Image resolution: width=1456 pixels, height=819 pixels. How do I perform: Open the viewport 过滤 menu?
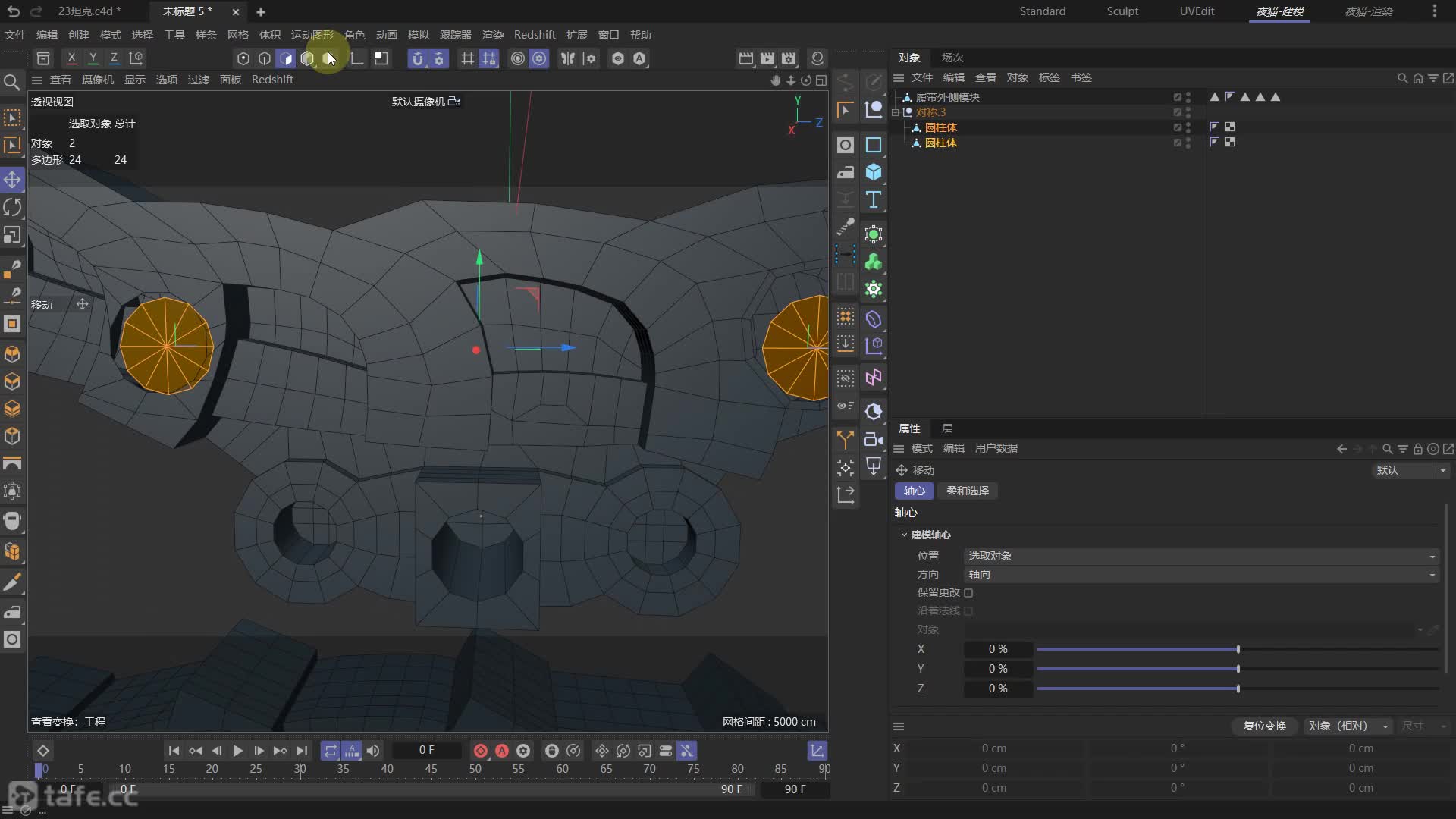coord(198,80)
